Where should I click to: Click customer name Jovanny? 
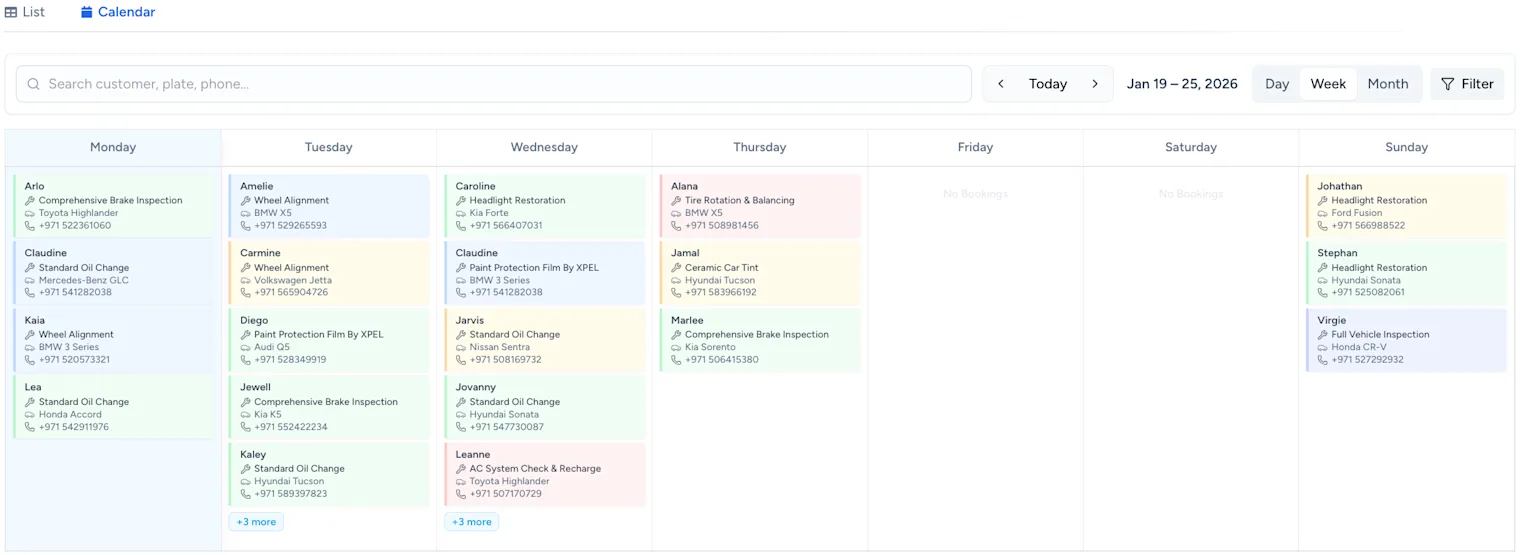tap(476, 388)
